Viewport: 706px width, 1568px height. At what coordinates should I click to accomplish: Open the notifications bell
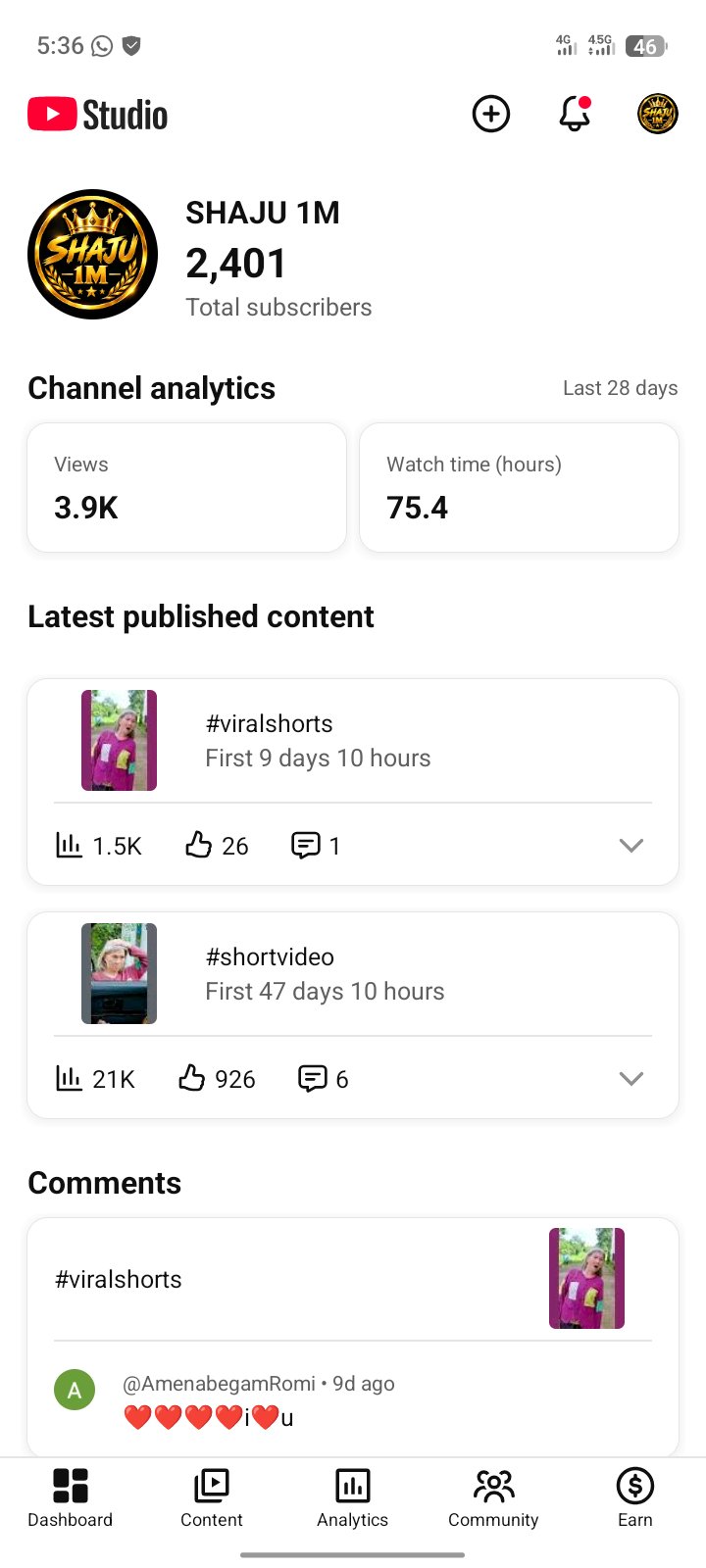pos(575,115)
